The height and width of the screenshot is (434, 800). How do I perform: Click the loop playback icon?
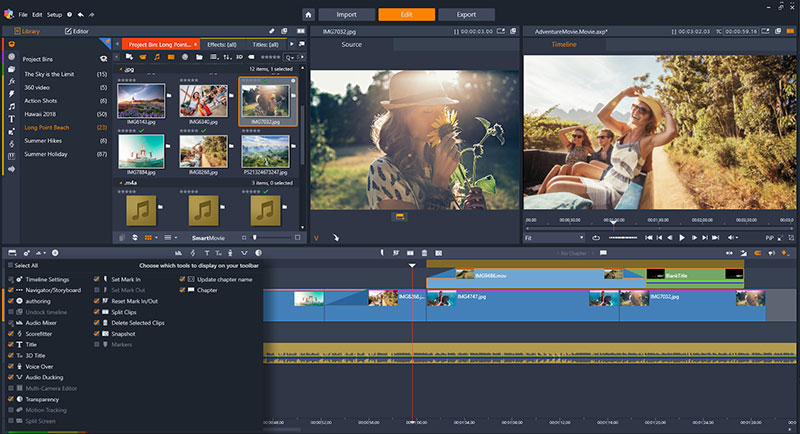click(595, 237)
